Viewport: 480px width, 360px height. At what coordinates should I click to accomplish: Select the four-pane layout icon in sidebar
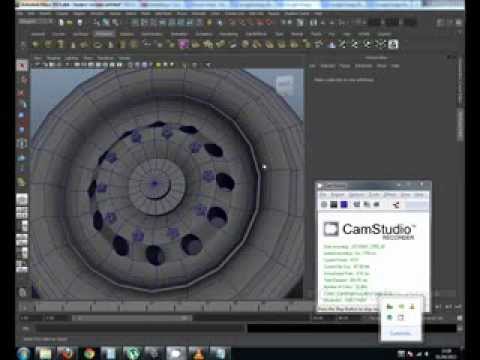(x=22, y=212)
